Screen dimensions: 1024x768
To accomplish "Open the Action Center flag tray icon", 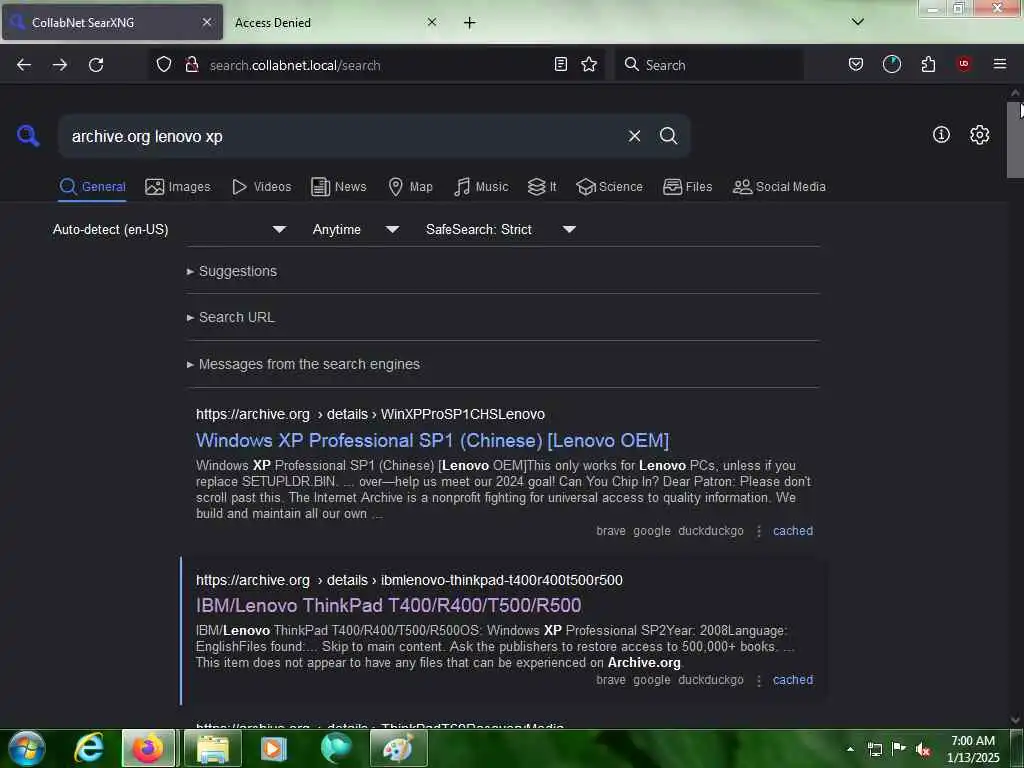I will (899, 749).
